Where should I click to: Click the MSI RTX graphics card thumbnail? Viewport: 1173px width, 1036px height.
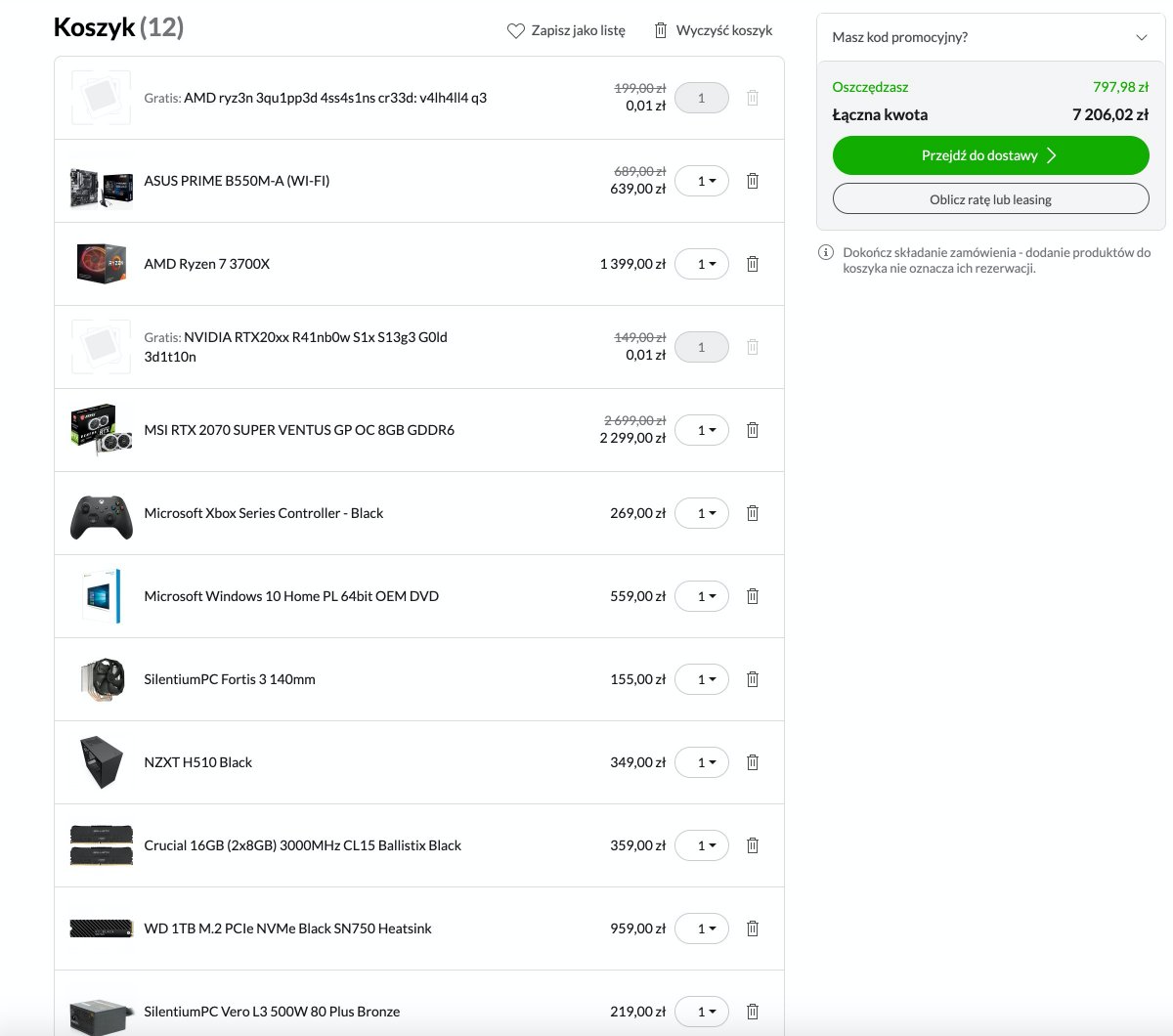(101, 430)
